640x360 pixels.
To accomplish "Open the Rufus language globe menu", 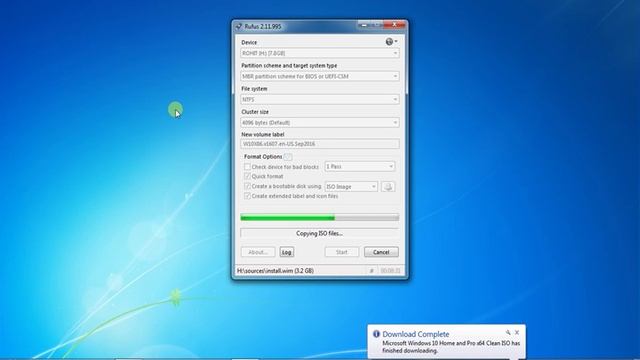I will tap(391, 42).
